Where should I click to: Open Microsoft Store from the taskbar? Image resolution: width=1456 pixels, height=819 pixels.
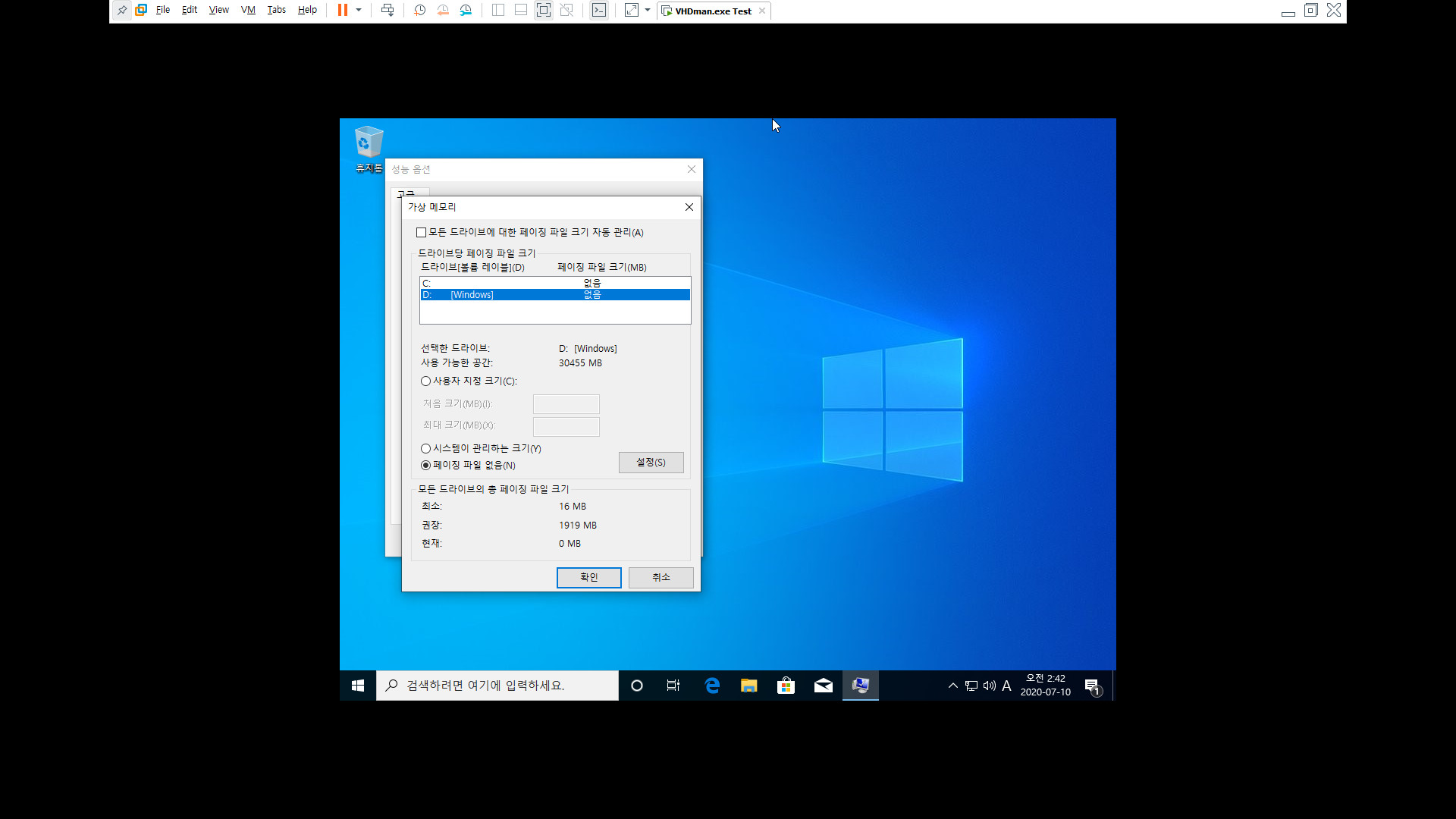point(786,686)
